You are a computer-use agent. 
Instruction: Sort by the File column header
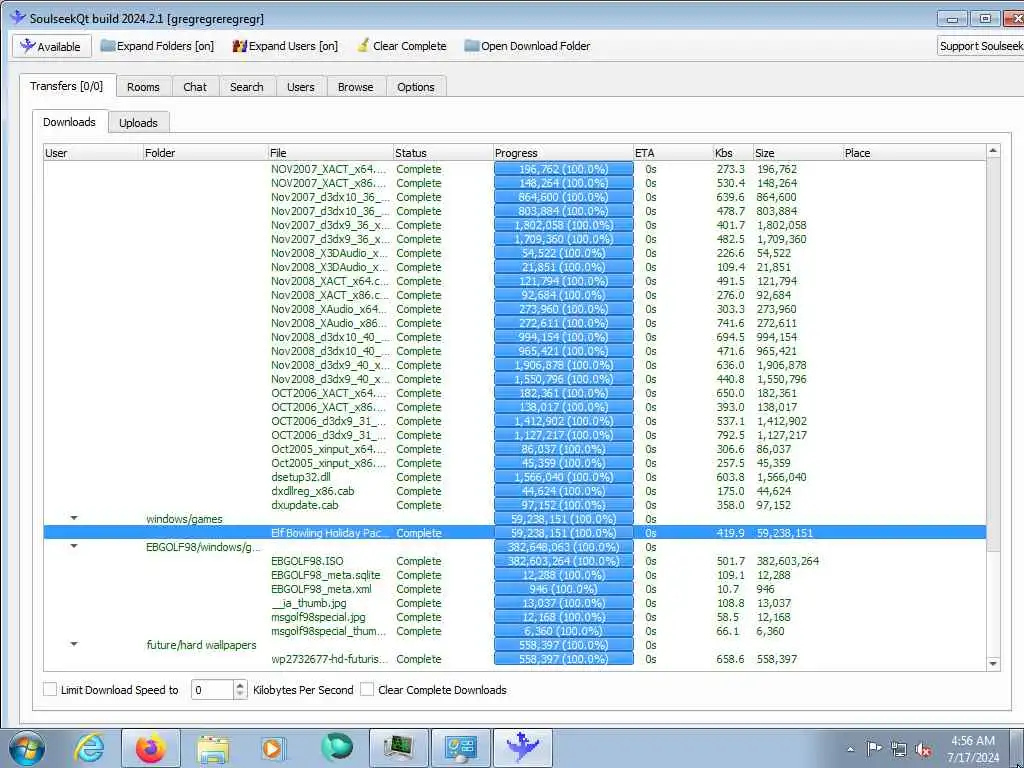[330, 153]
